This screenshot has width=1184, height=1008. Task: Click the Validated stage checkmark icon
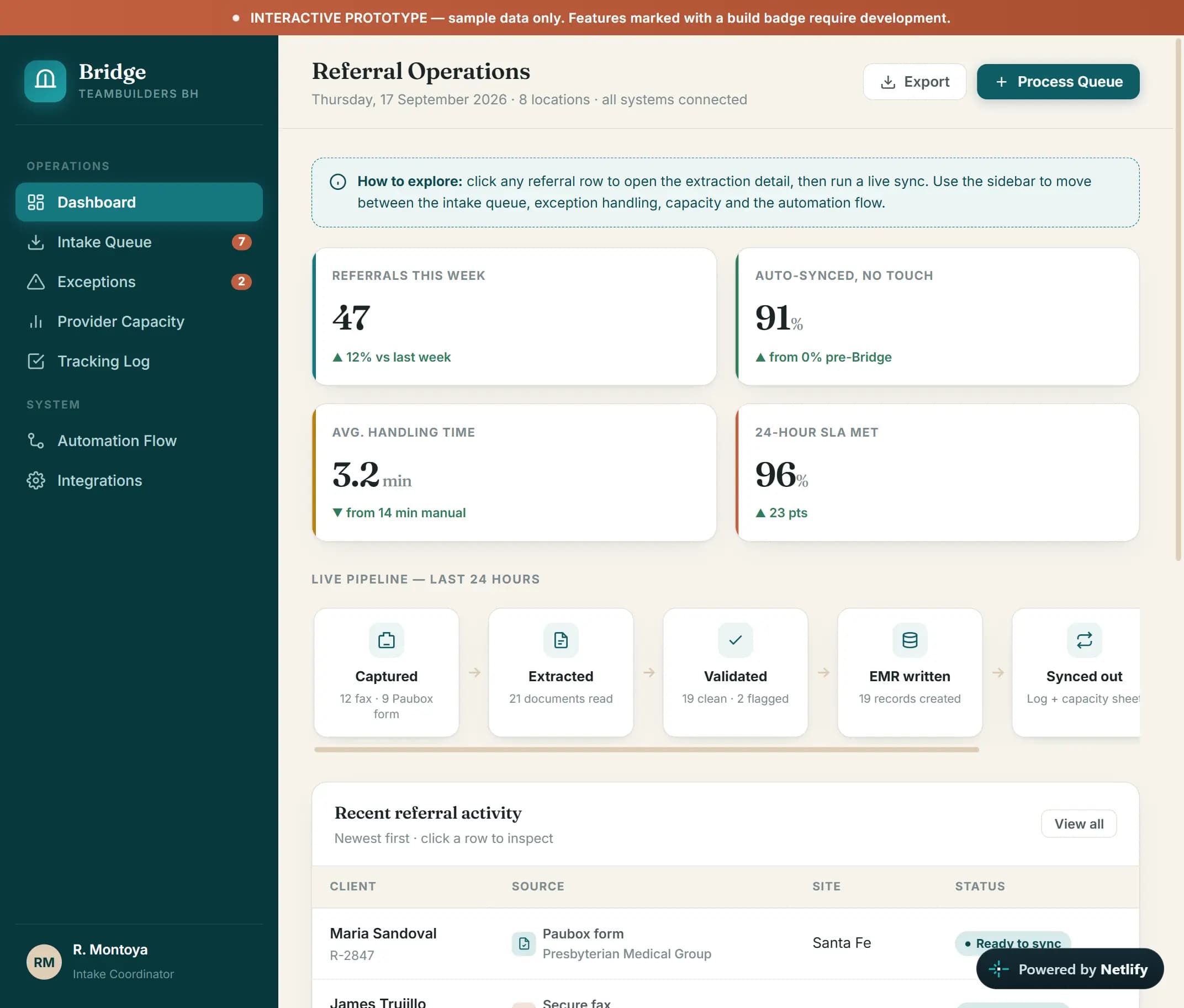click(736, 640)
